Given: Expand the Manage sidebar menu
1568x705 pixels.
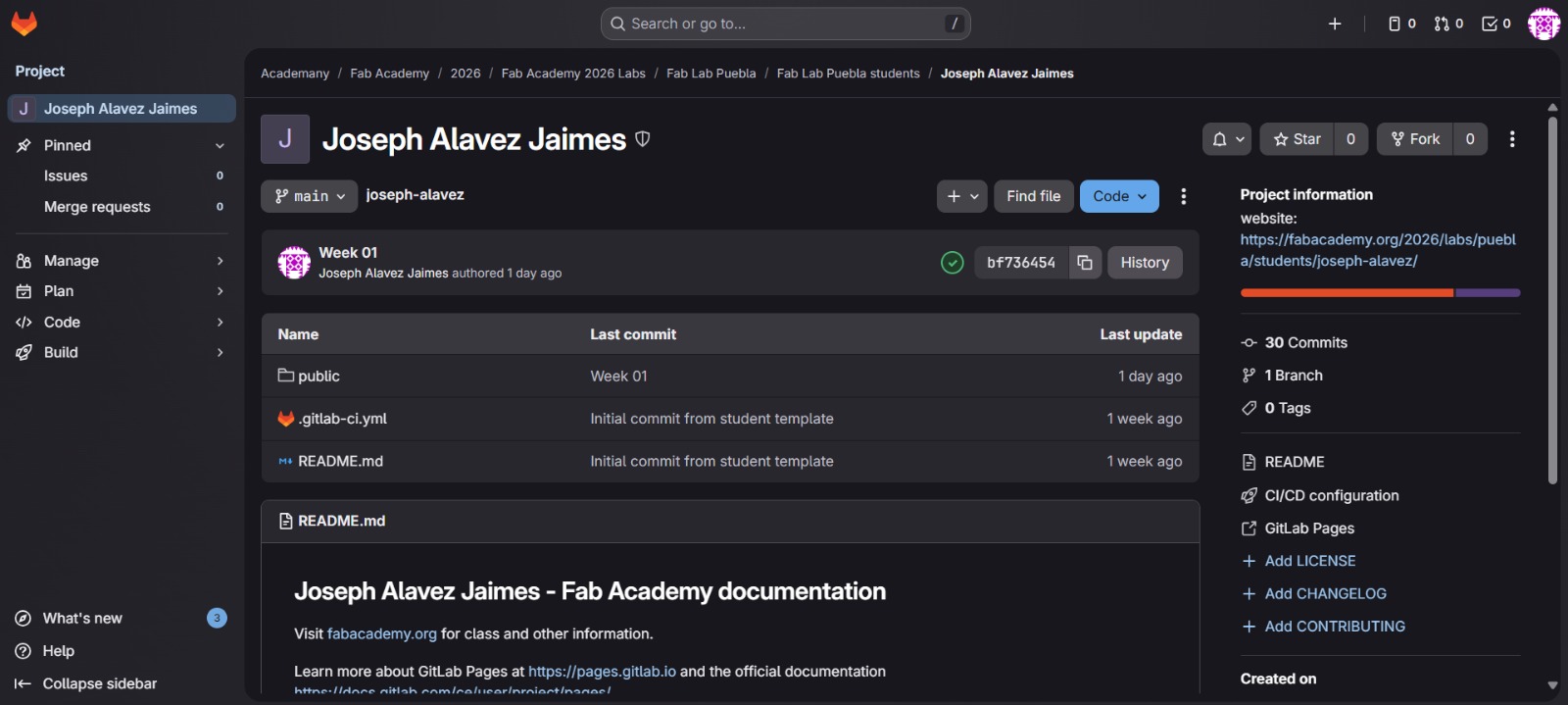Looking at the screenshot, I should coord(120,261).
